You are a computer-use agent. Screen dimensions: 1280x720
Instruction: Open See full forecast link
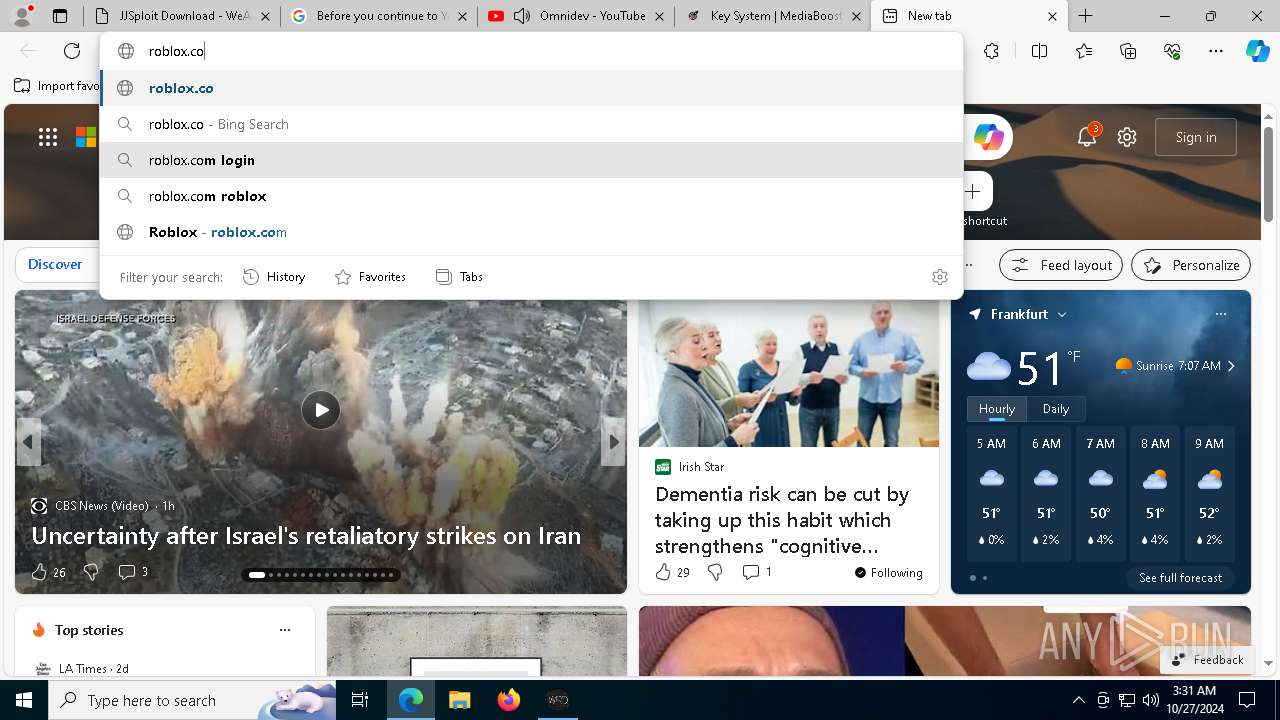[x=1180, y=578]
